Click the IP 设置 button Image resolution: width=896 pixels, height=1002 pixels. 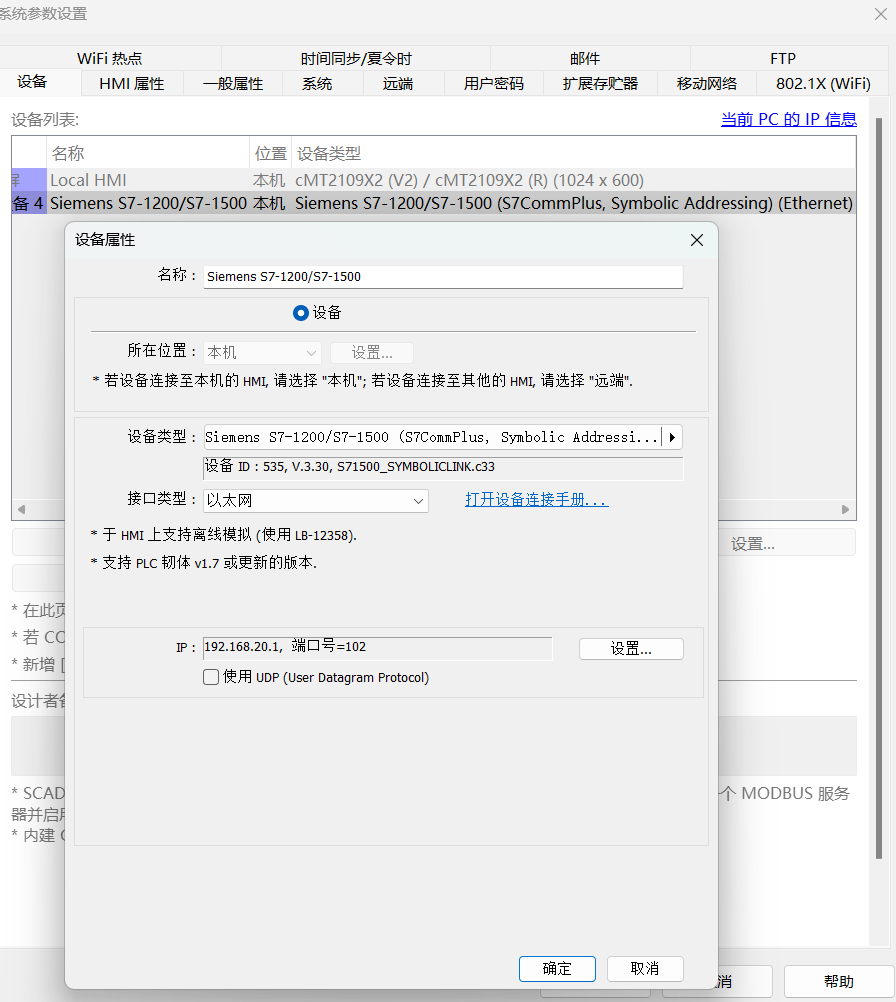point(631,648)
